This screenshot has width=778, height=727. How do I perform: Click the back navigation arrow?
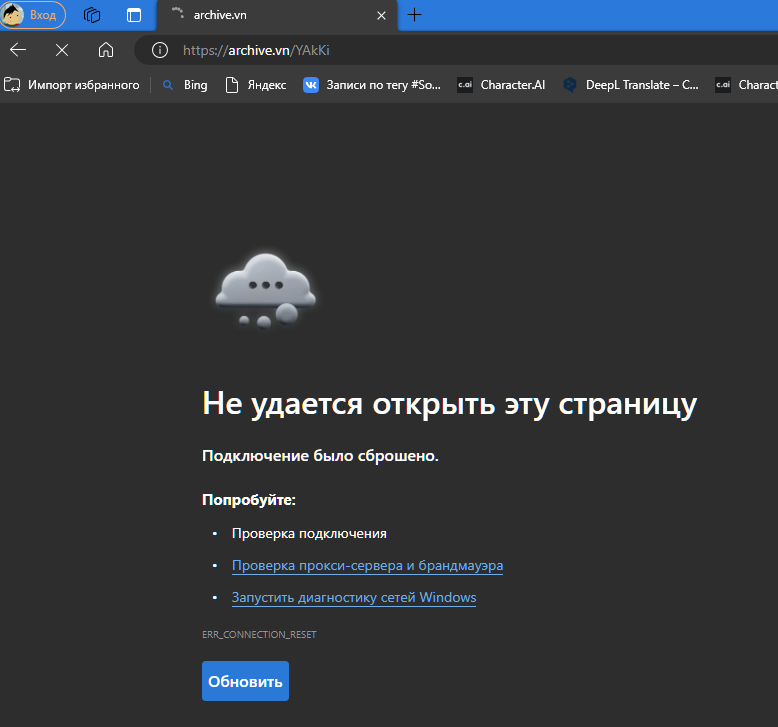click(18, 50)
